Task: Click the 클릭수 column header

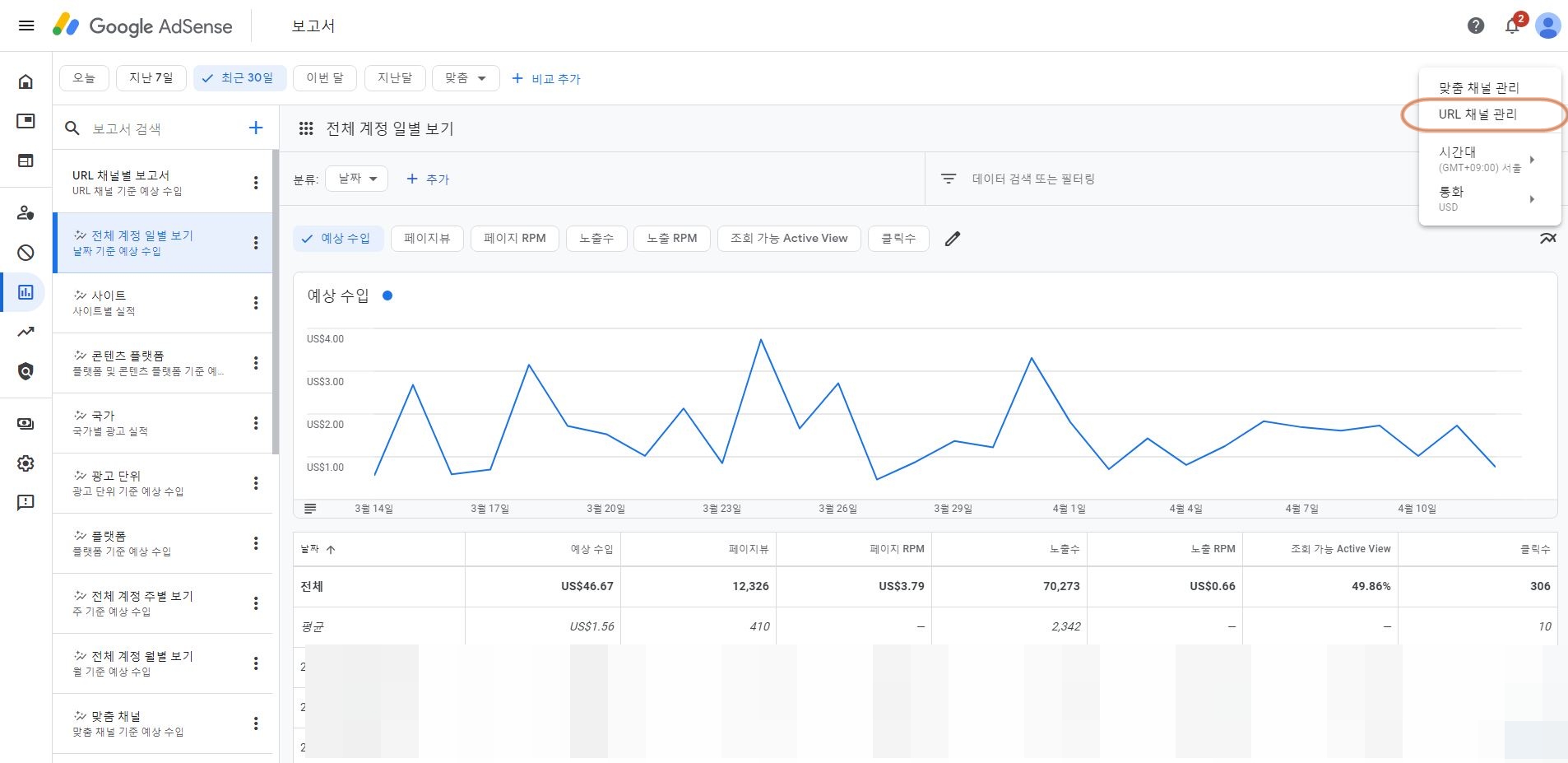Action: coord(1535,549)
